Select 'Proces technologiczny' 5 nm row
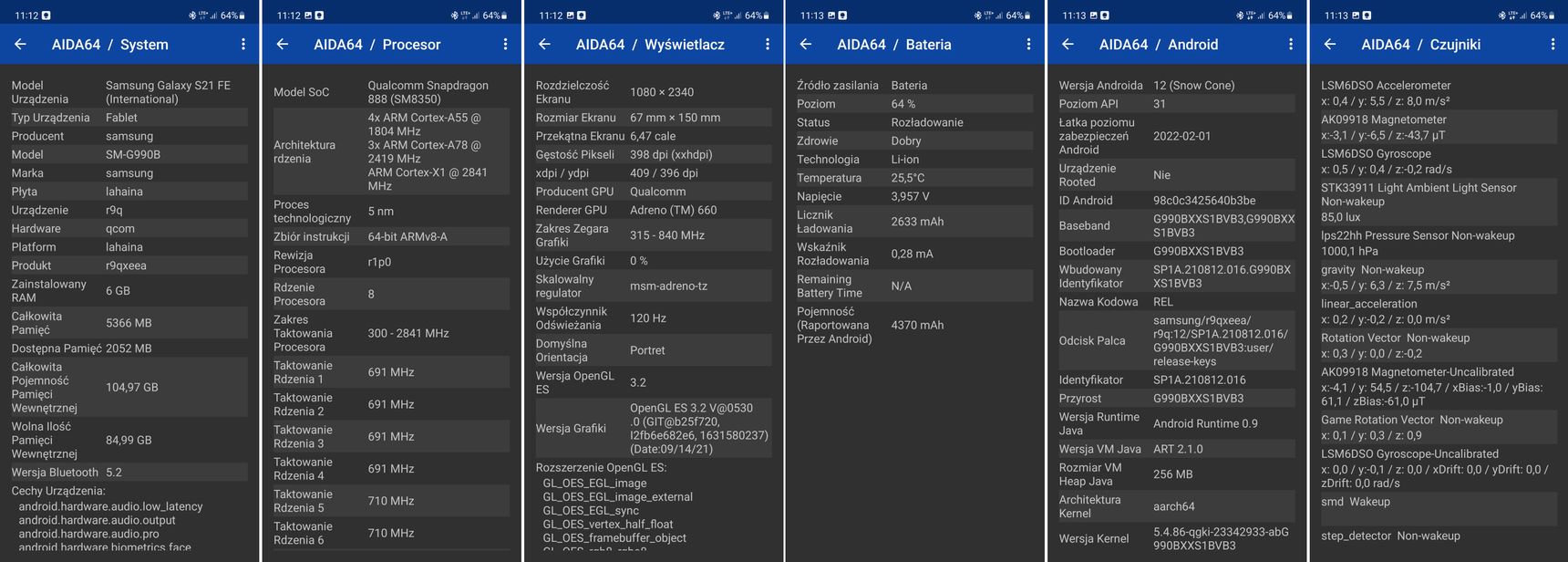Screen dimensions: 1568x562 391,212
